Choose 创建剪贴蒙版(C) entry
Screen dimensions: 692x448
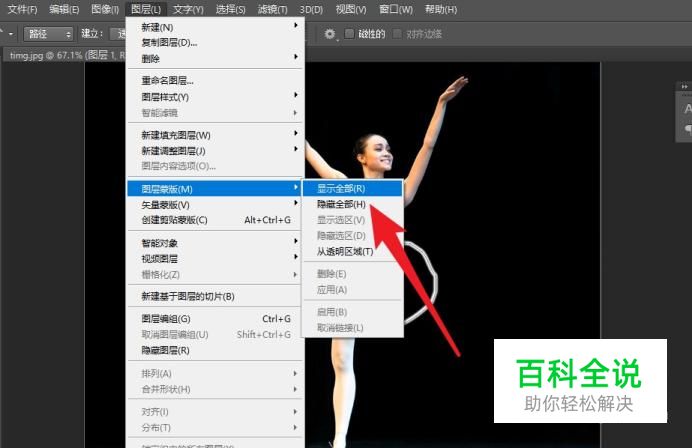(215, 220)
